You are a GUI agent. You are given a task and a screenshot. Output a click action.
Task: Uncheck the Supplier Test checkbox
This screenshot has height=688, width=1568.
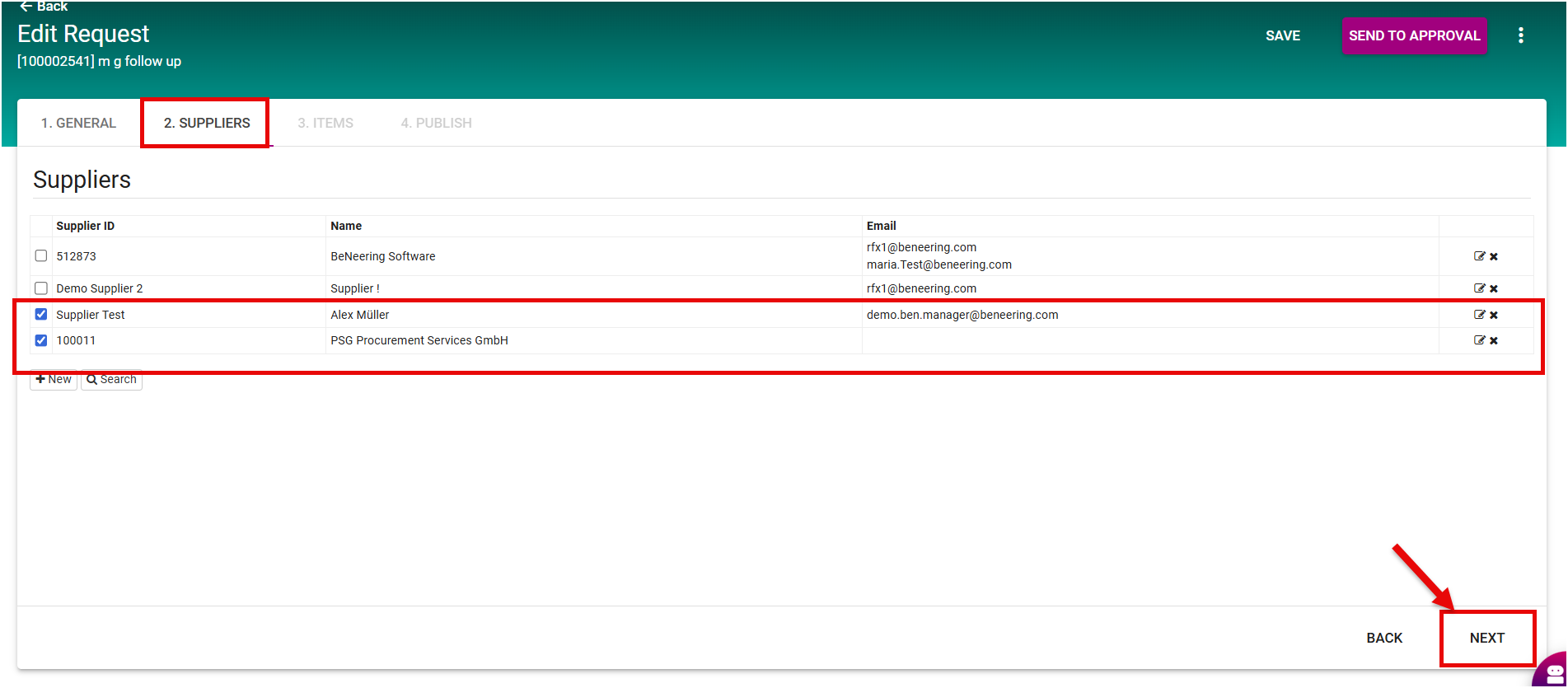[x=41, y=315]
